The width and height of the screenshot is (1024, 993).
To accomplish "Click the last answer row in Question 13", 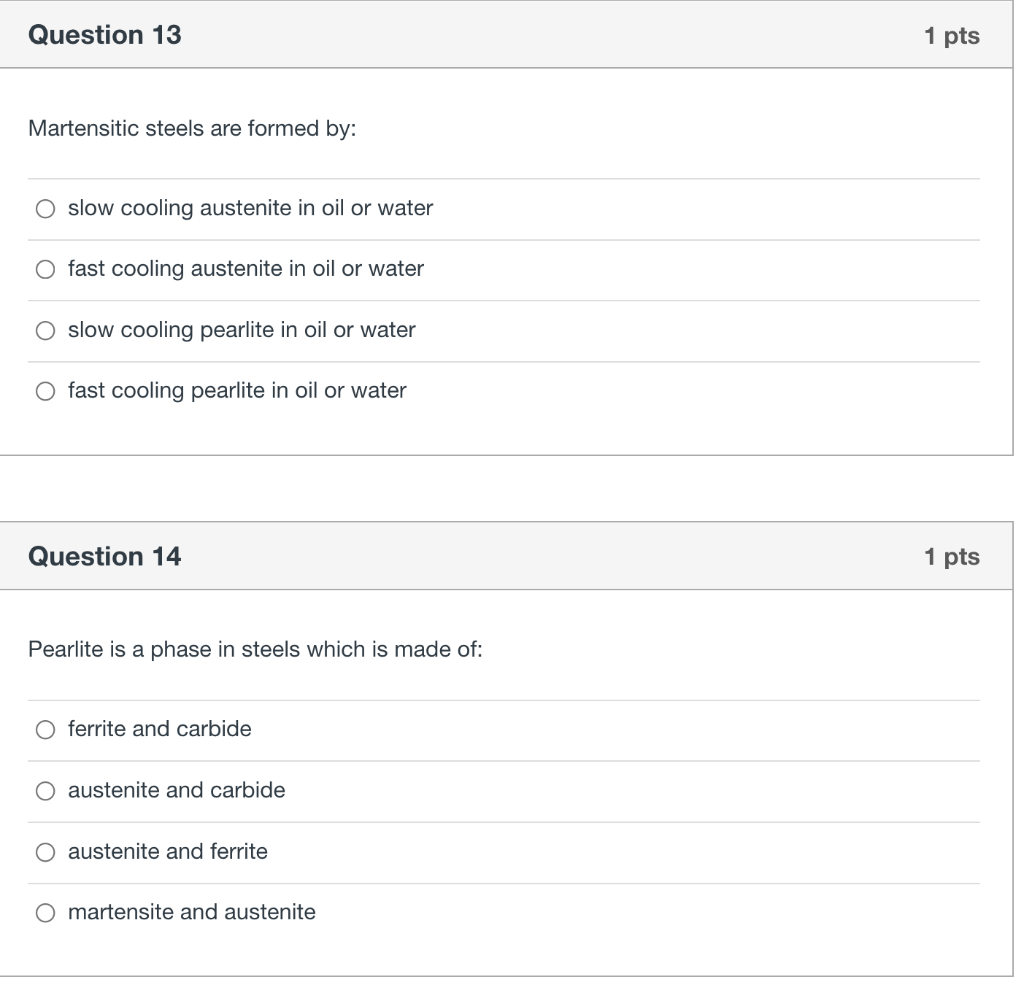I will coord(236,391).
